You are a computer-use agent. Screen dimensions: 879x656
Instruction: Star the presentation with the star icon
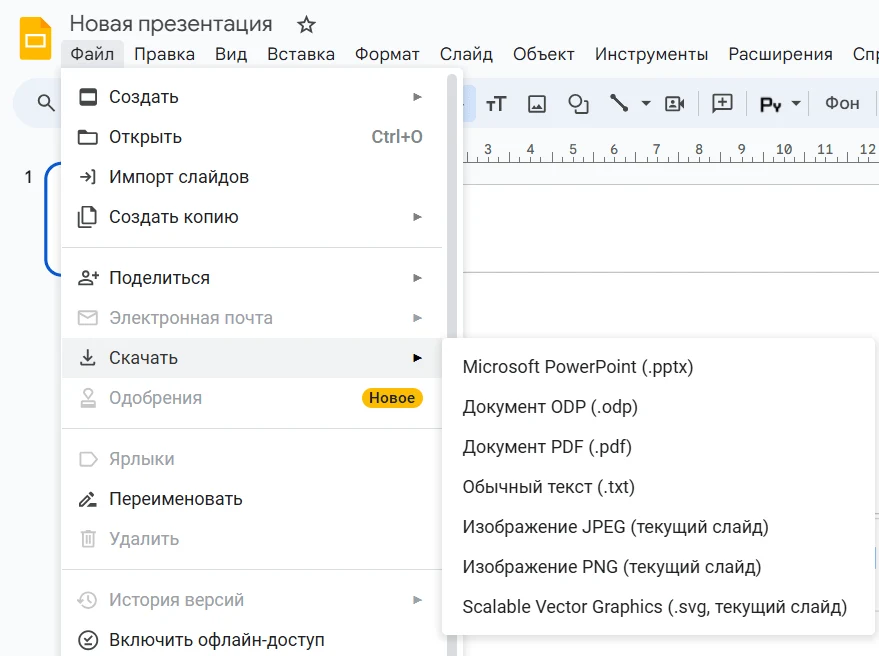(x=306, y=25)
